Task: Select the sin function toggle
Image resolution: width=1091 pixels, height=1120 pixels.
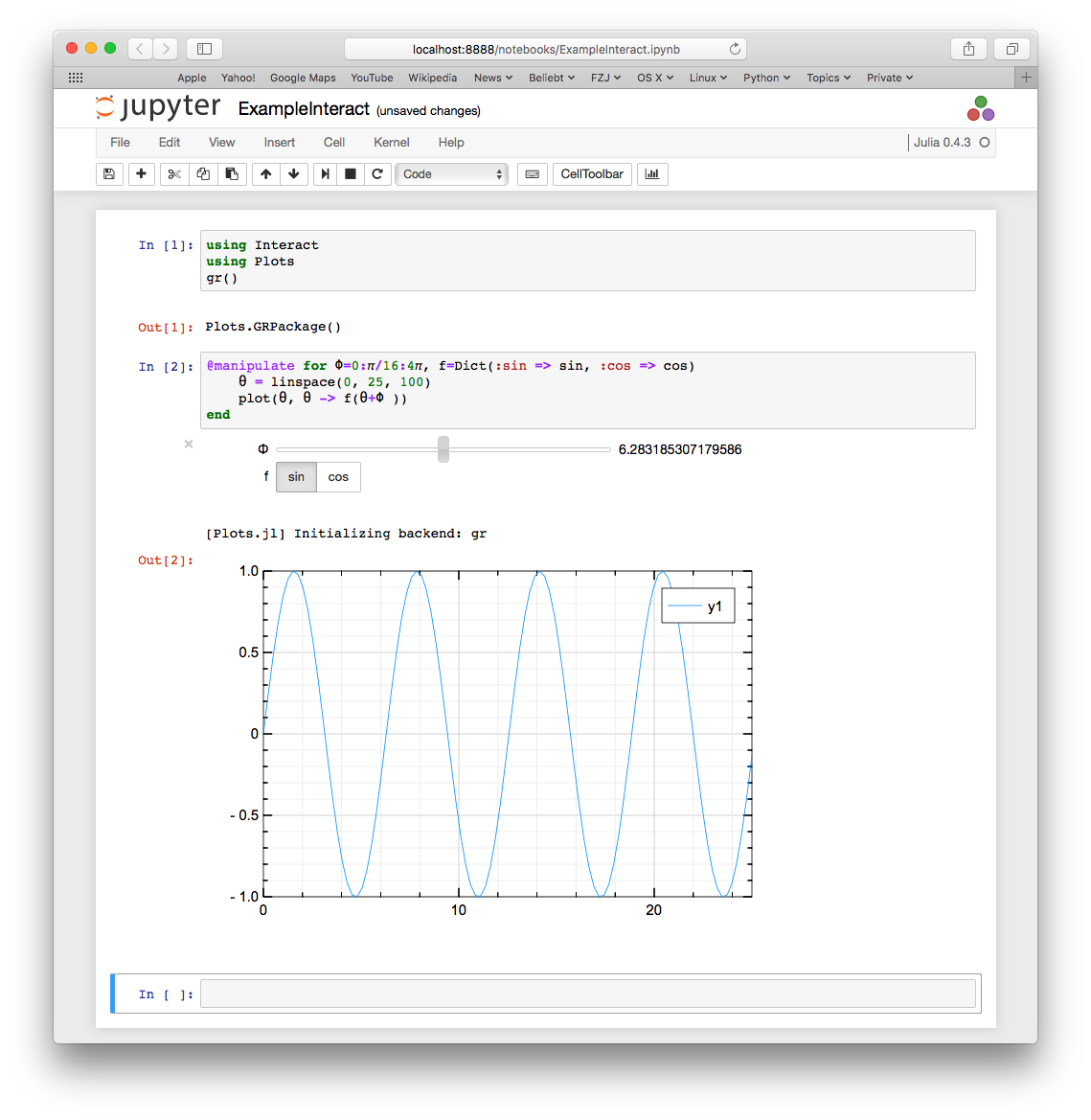Action: pyautogui.click(x=296, y=477)
